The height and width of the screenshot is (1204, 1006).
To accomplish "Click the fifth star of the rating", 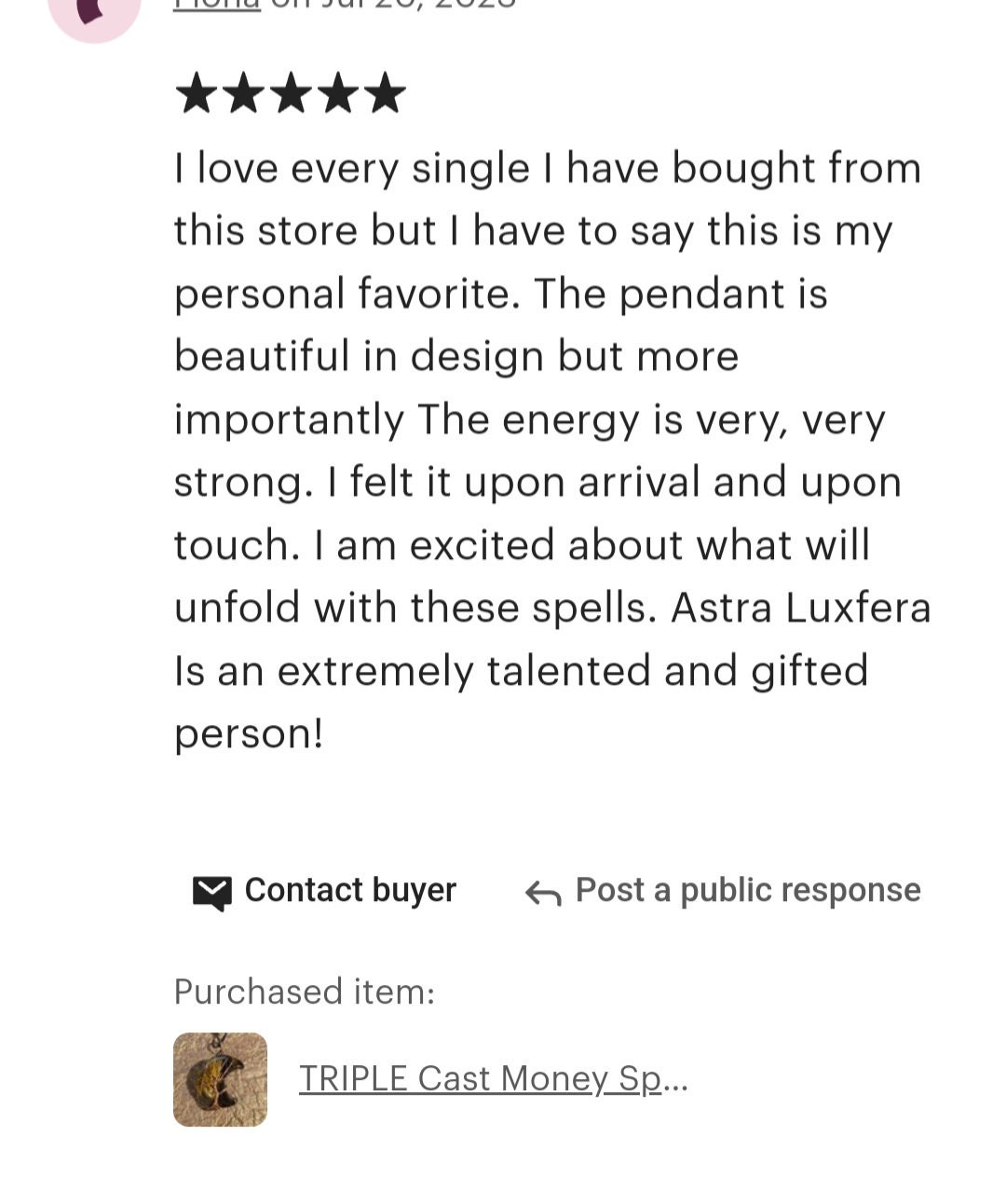I will 385,93.
